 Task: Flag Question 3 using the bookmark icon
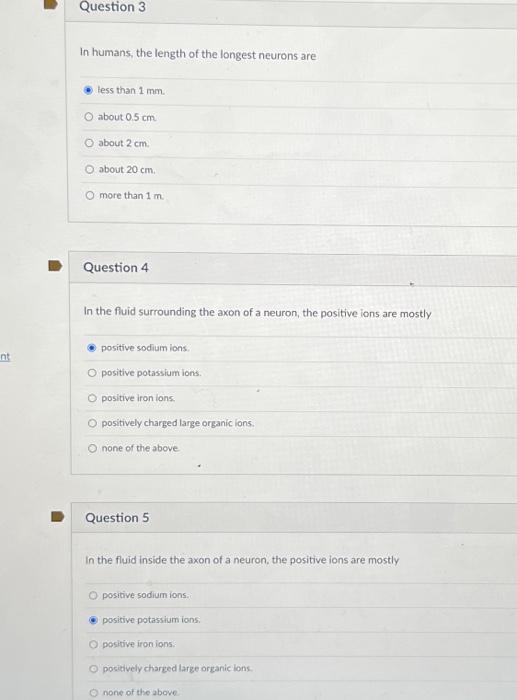51,4
